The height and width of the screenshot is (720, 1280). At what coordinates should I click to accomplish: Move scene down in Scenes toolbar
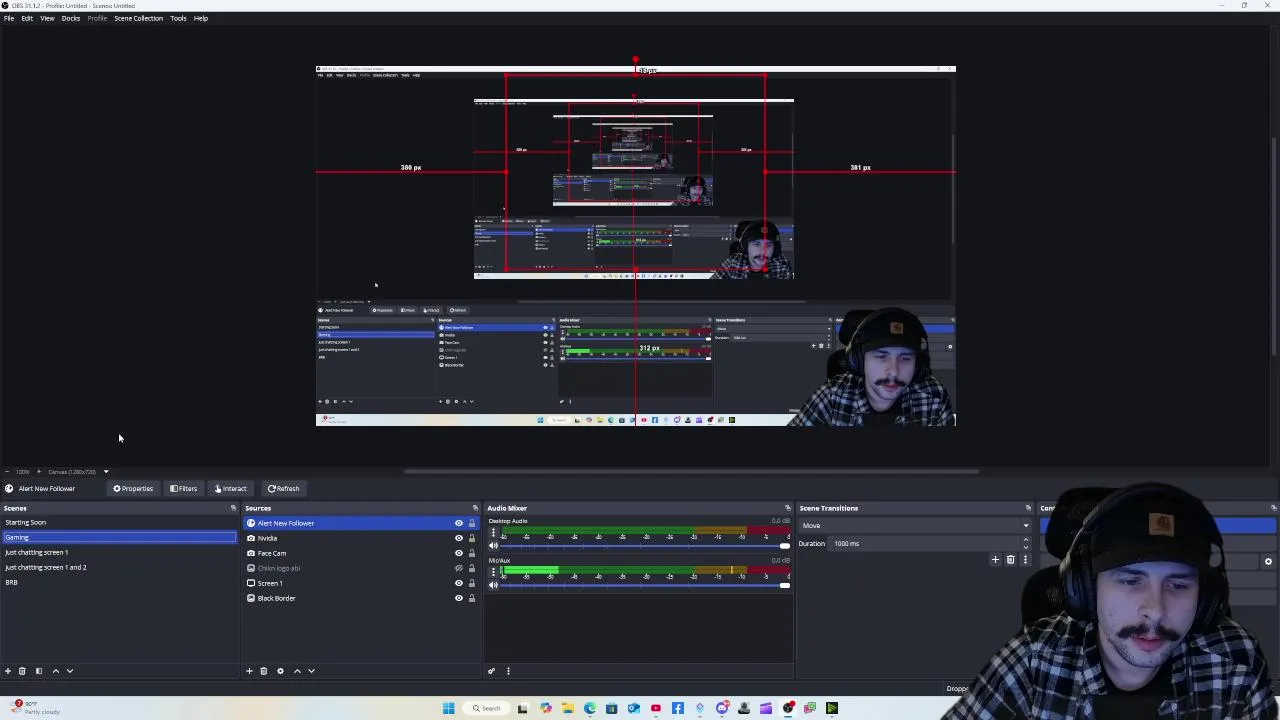[70, 671]
